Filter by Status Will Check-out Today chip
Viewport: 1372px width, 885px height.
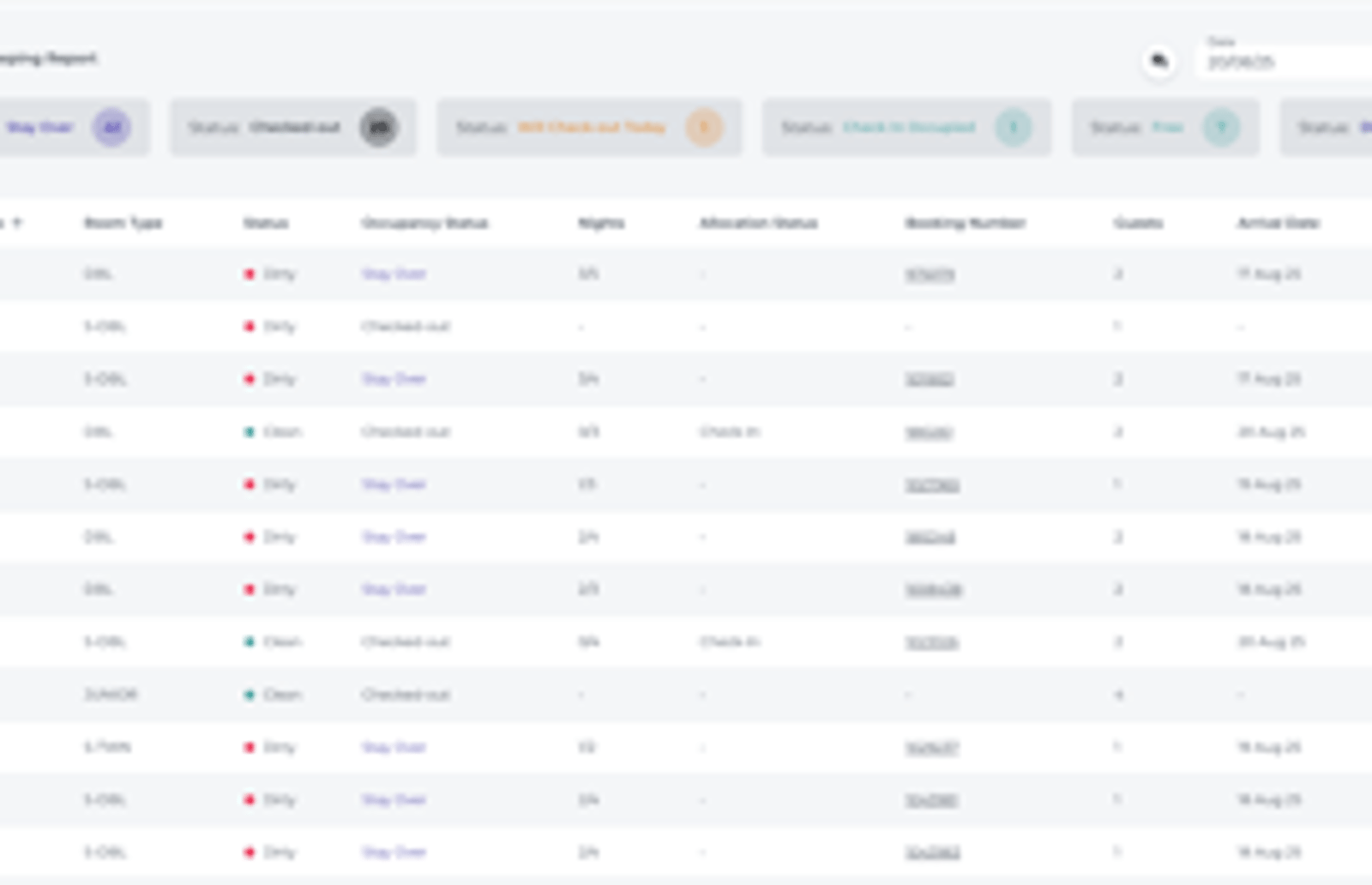tap(589, 127)
